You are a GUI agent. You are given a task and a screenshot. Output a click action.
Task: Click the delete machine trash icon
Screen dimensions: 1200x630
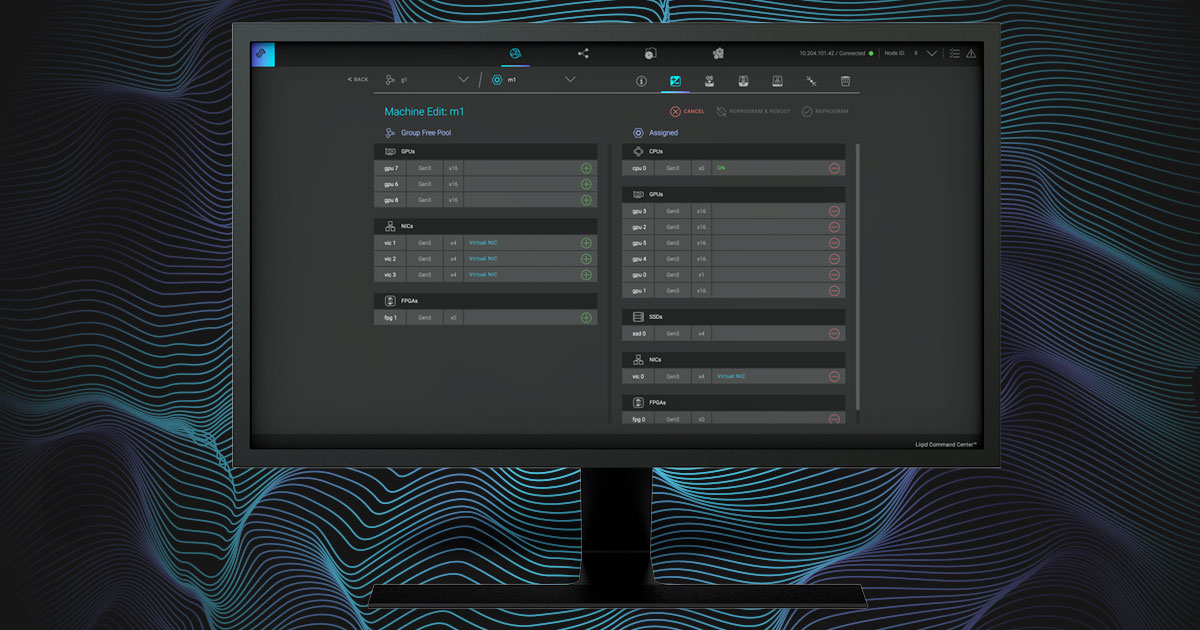point(845,81)
